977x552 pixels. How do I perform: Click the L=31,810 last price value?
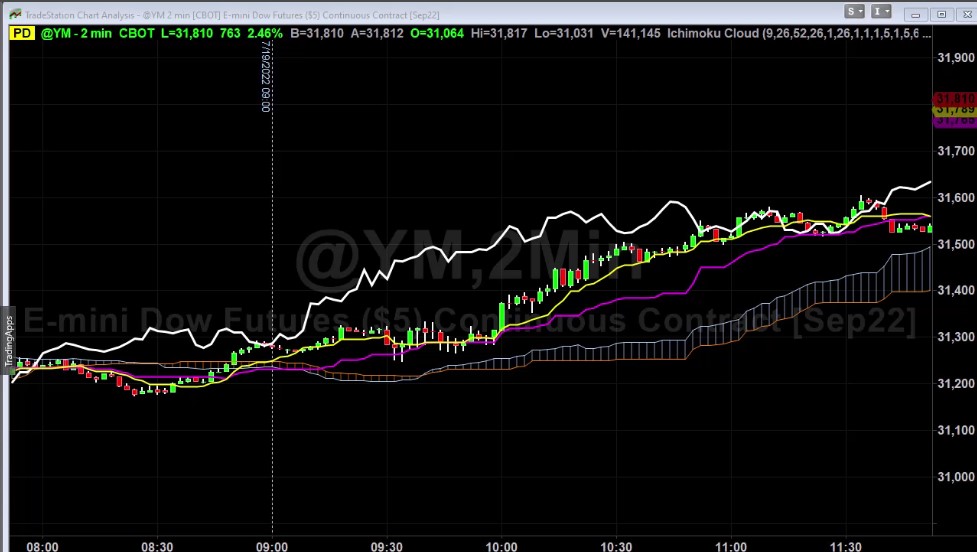coord(187,33)
